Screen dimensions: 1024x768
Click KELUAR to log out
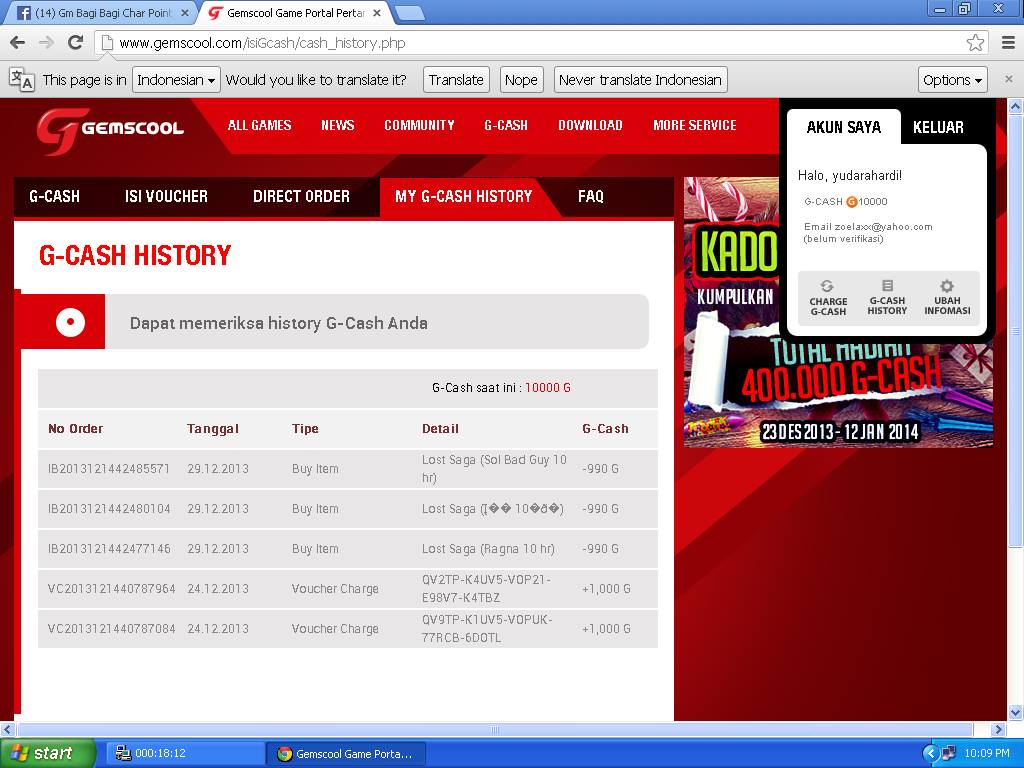(x=938, y=127)
